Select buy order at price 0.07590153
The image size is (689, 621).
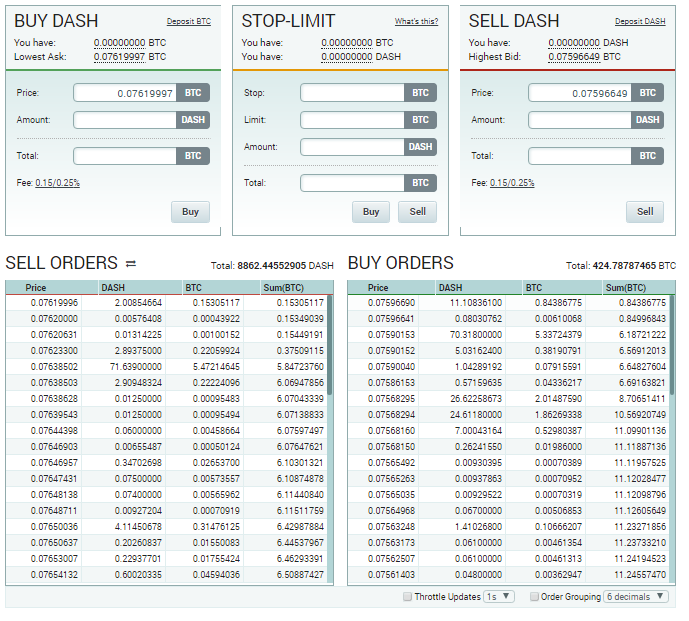pyautogui.click(x=509, y=335)
